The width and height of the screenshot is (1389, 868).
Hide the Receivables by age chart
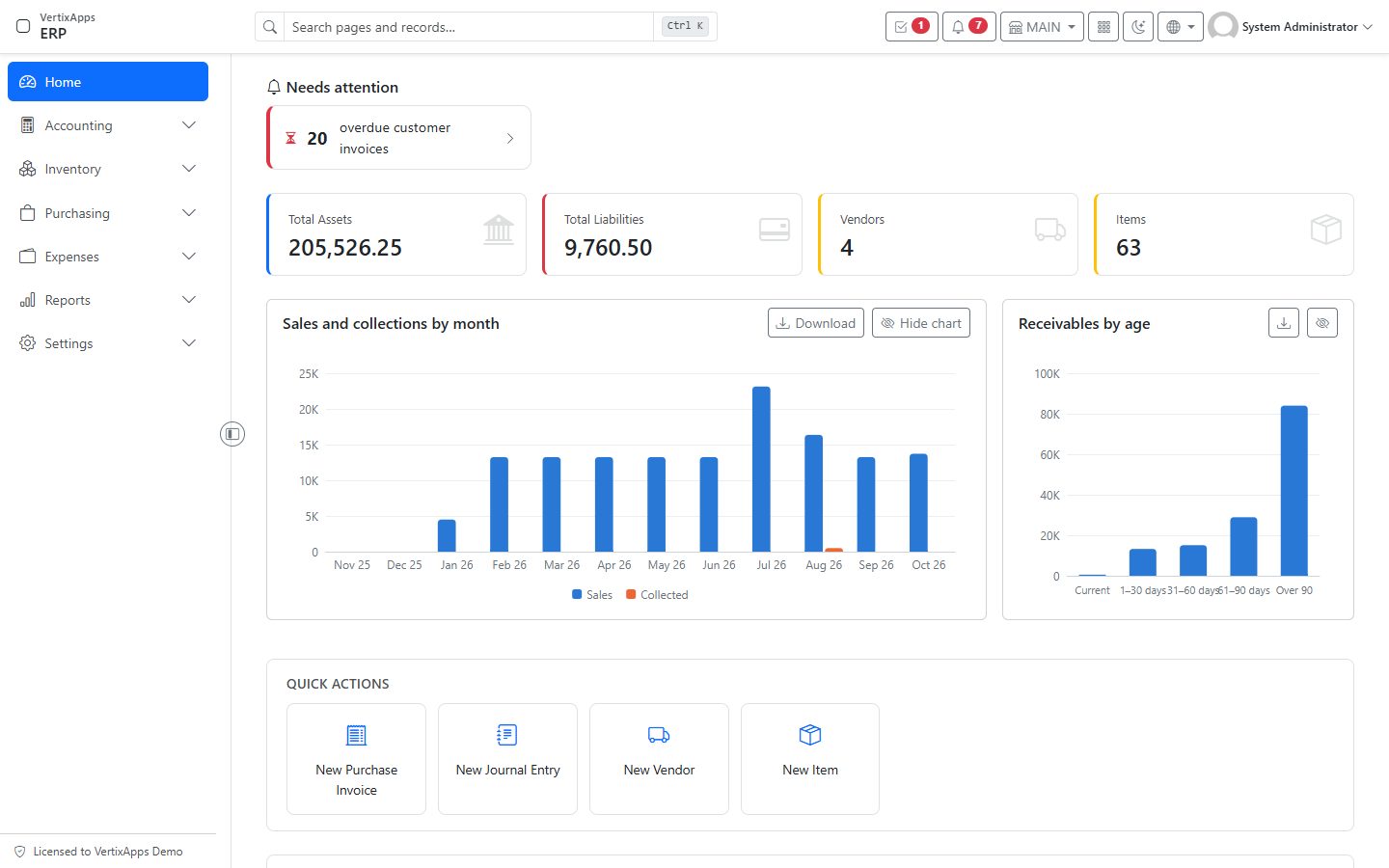point(1322,323)
